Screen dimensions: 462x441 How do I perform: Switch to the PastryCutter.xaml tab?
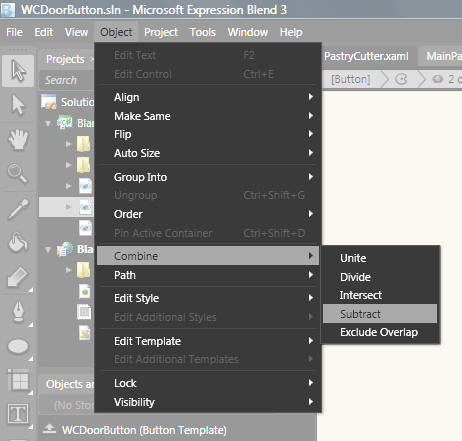tap(366, 56)
